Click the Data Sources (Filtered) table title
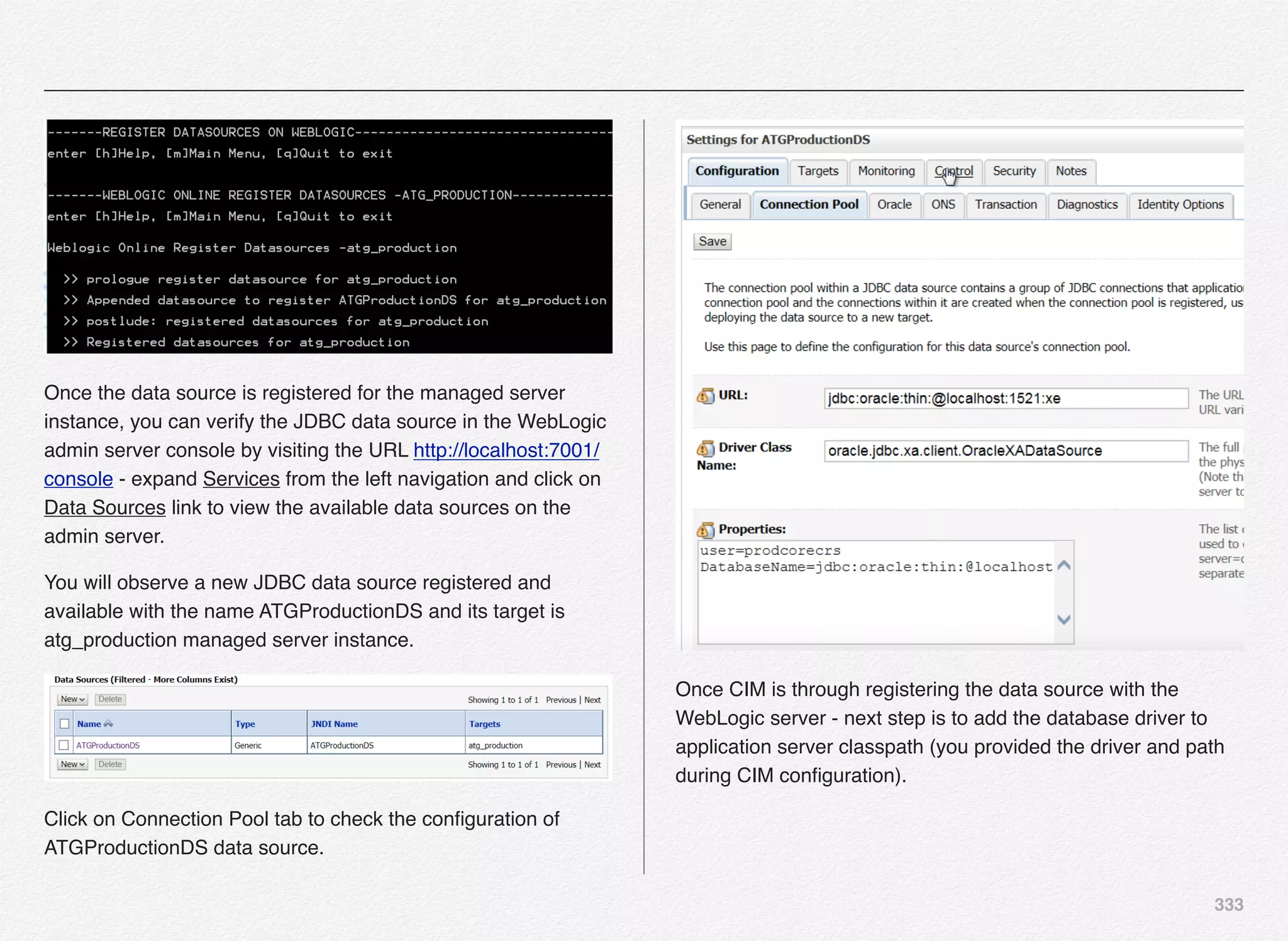1288x941 pixels. (146, 679)
